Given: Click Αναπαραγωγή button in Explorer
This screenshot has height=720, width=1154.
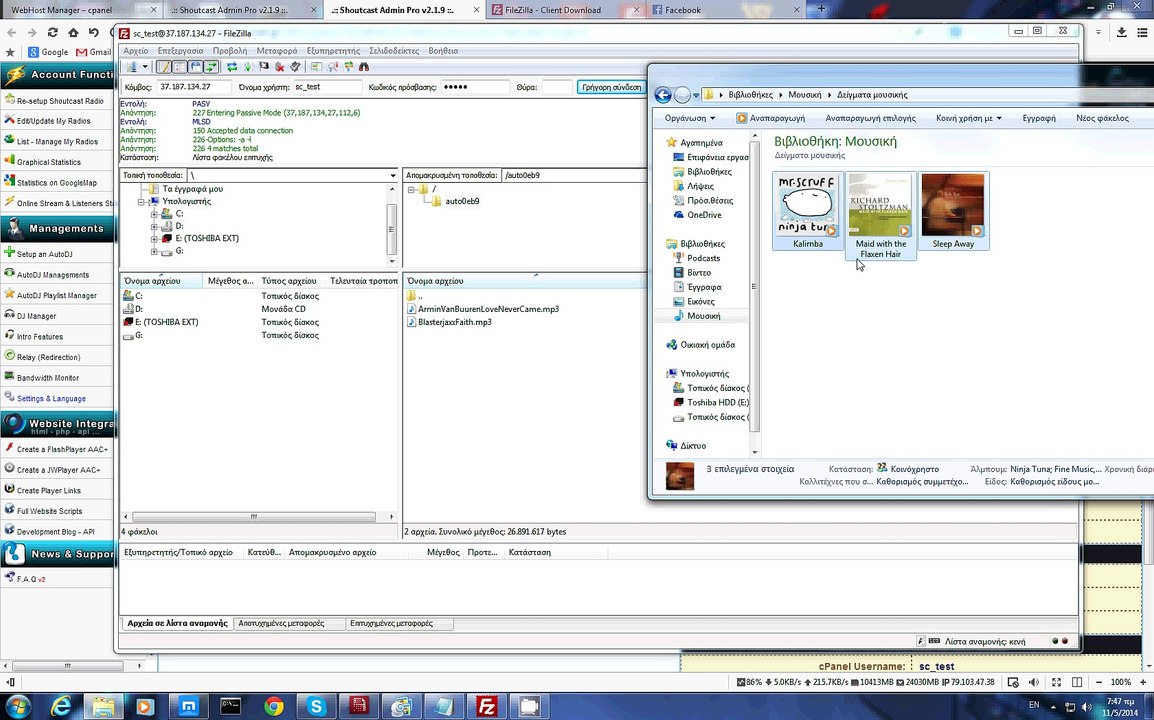Looking at the screenshot, I should 771,118.
